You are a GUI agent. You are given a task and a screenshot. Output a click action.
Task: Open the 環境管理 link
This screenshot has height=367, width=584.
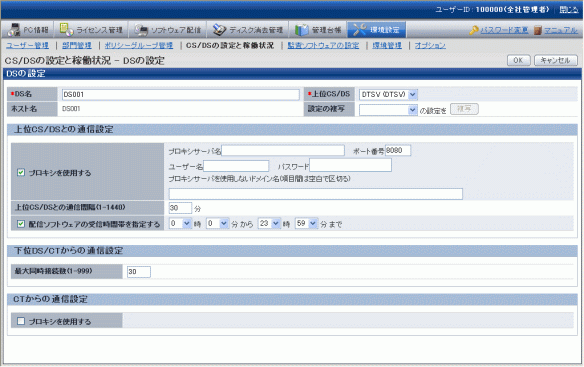pos(387,45)
